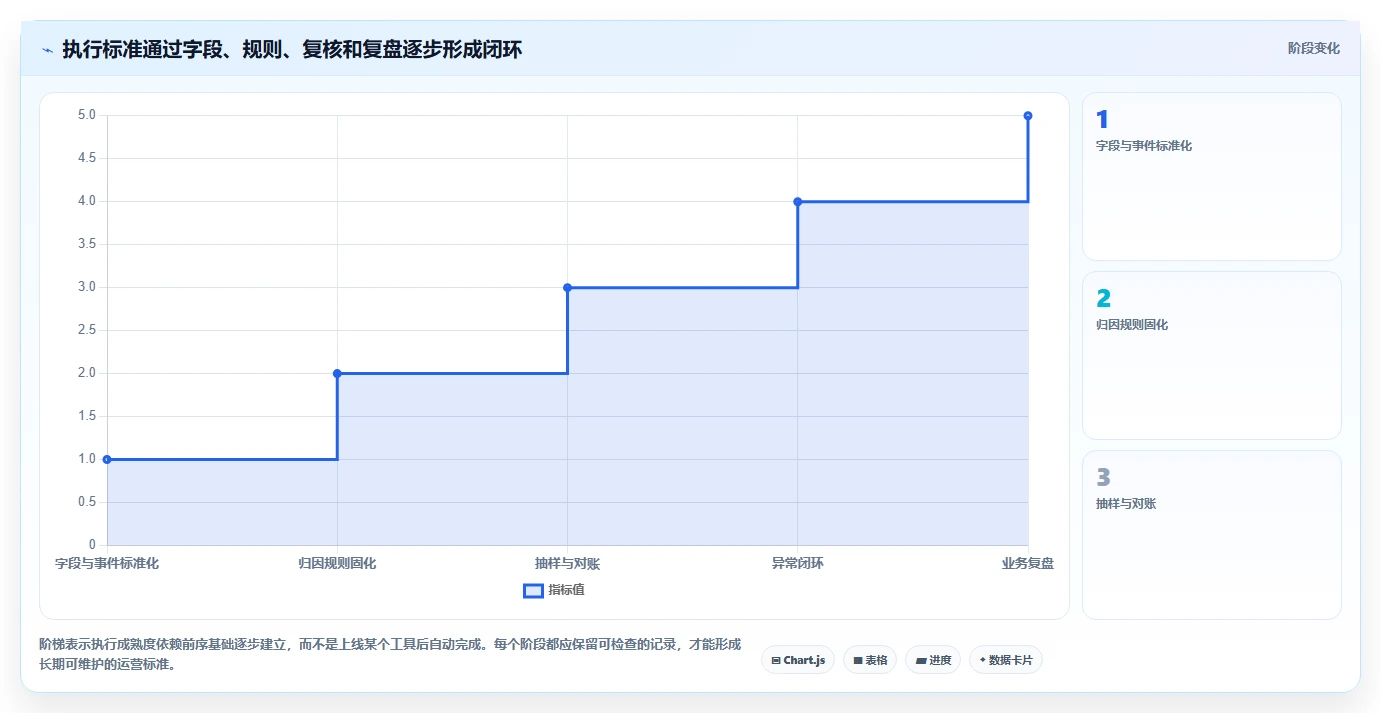
Task: Toggle the 指标值 legend entry
Action: pos(554,590)
